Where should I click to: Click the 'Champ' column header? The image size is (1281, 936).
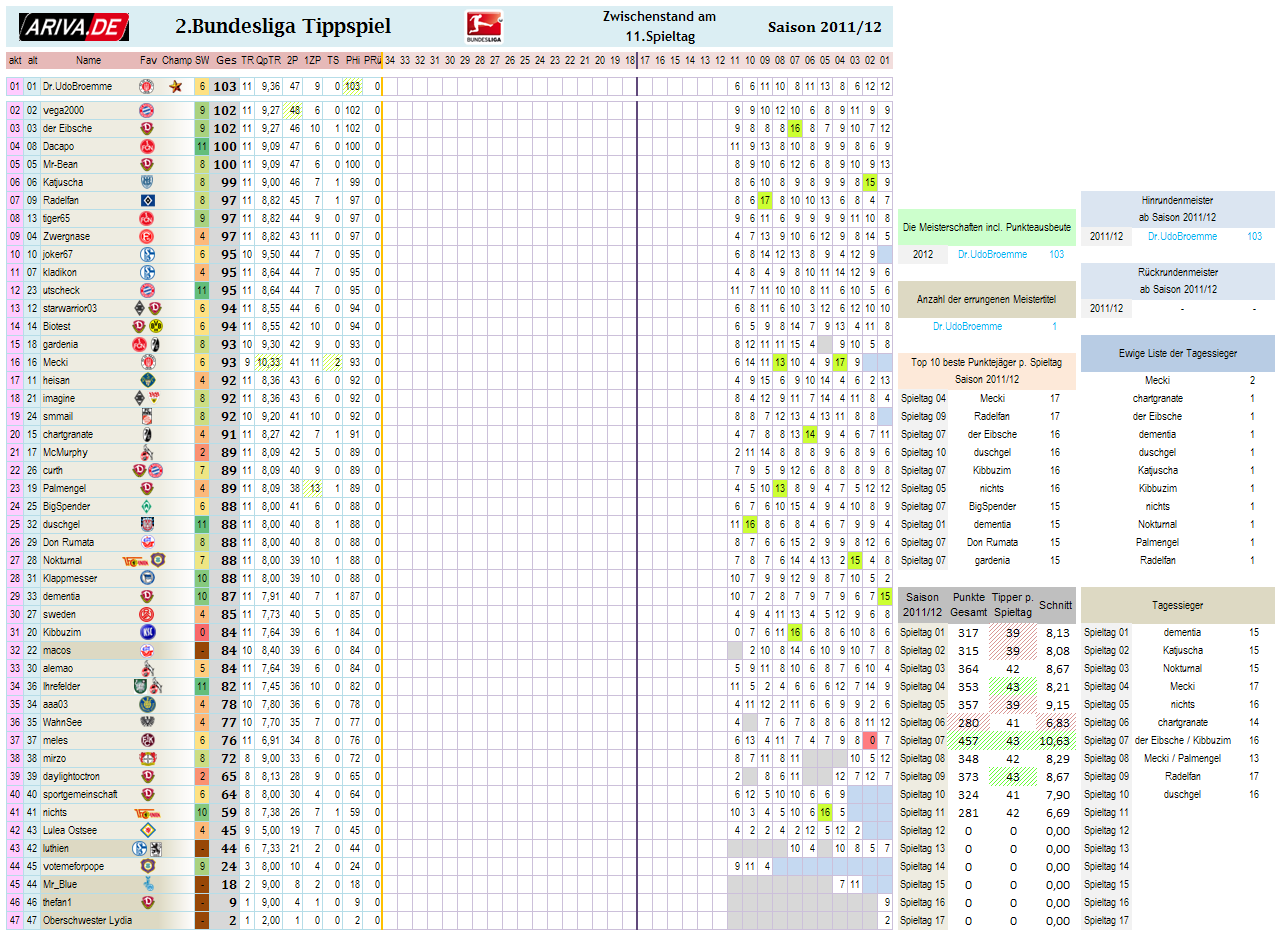176,60
